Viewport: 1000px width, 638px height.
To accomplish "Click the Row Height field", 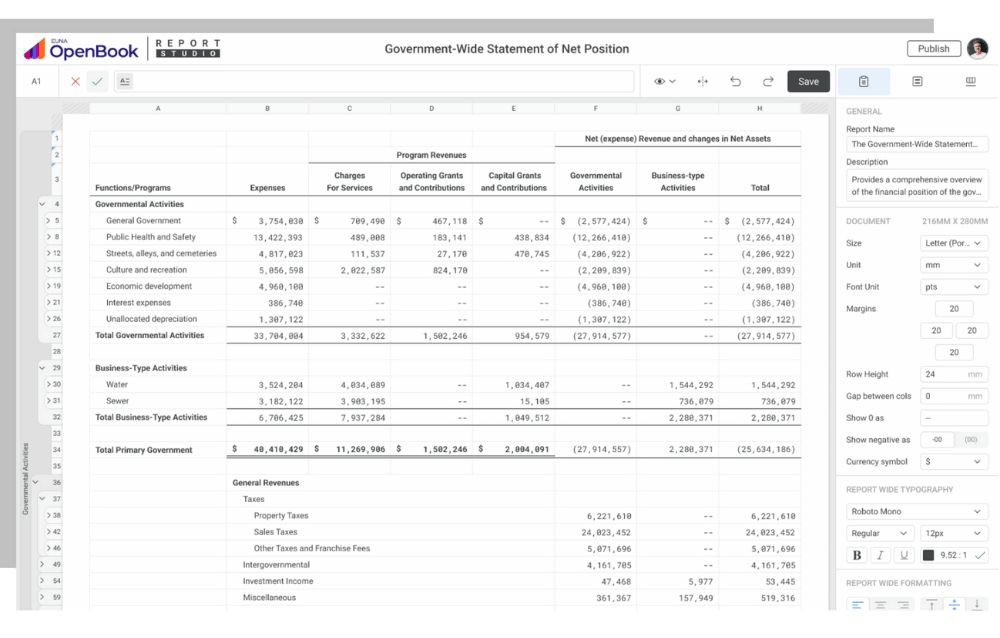I will point(953,375).
